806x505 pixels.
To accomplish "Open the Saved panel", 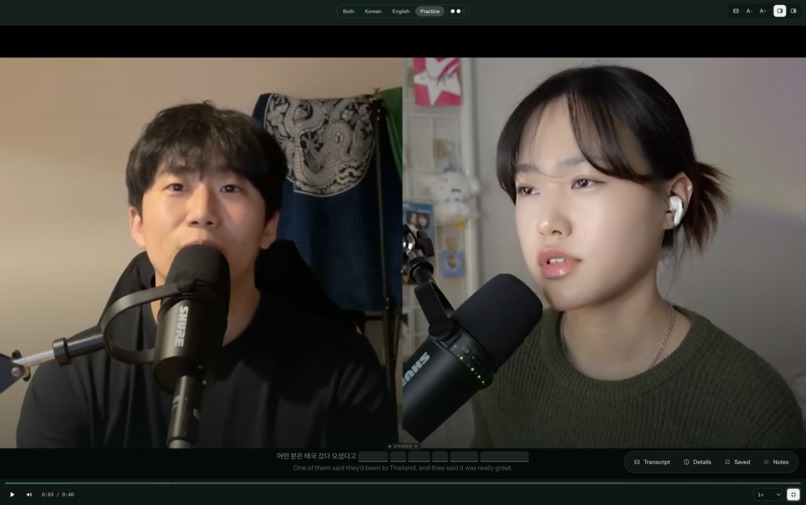I will [737, 462].
